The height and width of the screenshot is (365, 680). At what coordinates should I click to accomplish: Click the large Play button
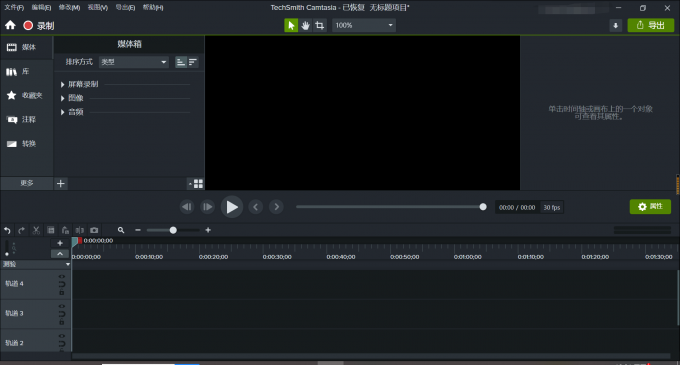232,207
